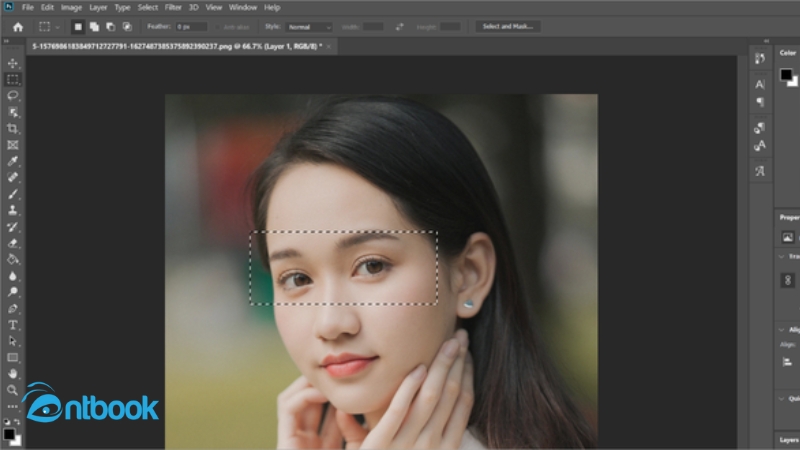Select the Brush tool
Screen dimensions: 800x450
click(13, 194)
